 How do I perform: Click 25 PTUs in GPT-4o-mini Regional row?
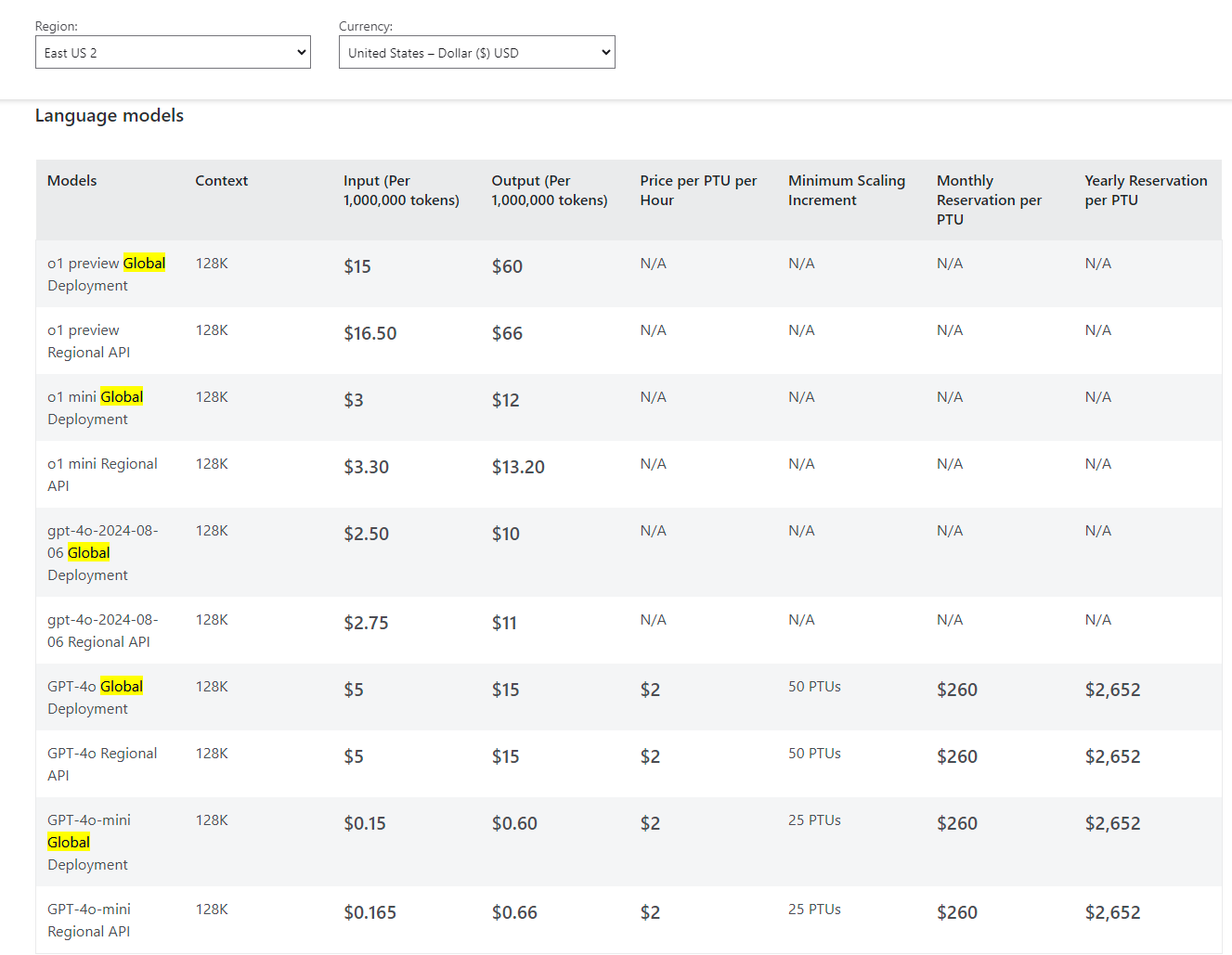(815, 910)
